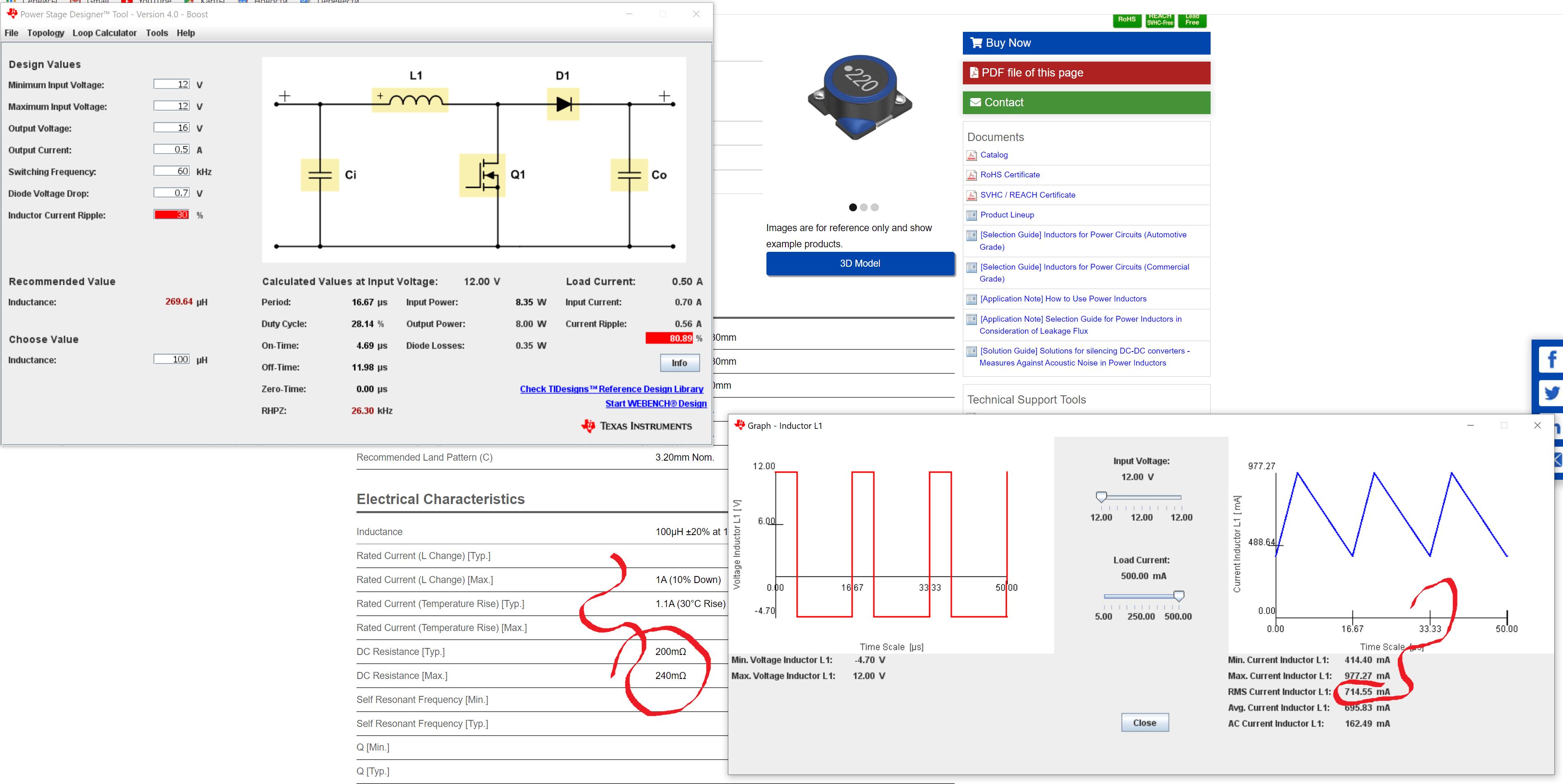Click the Catalog PDF document icon
Viewport: 1563px width, 784px height.
pyautogui.click(x=972, y=155)
